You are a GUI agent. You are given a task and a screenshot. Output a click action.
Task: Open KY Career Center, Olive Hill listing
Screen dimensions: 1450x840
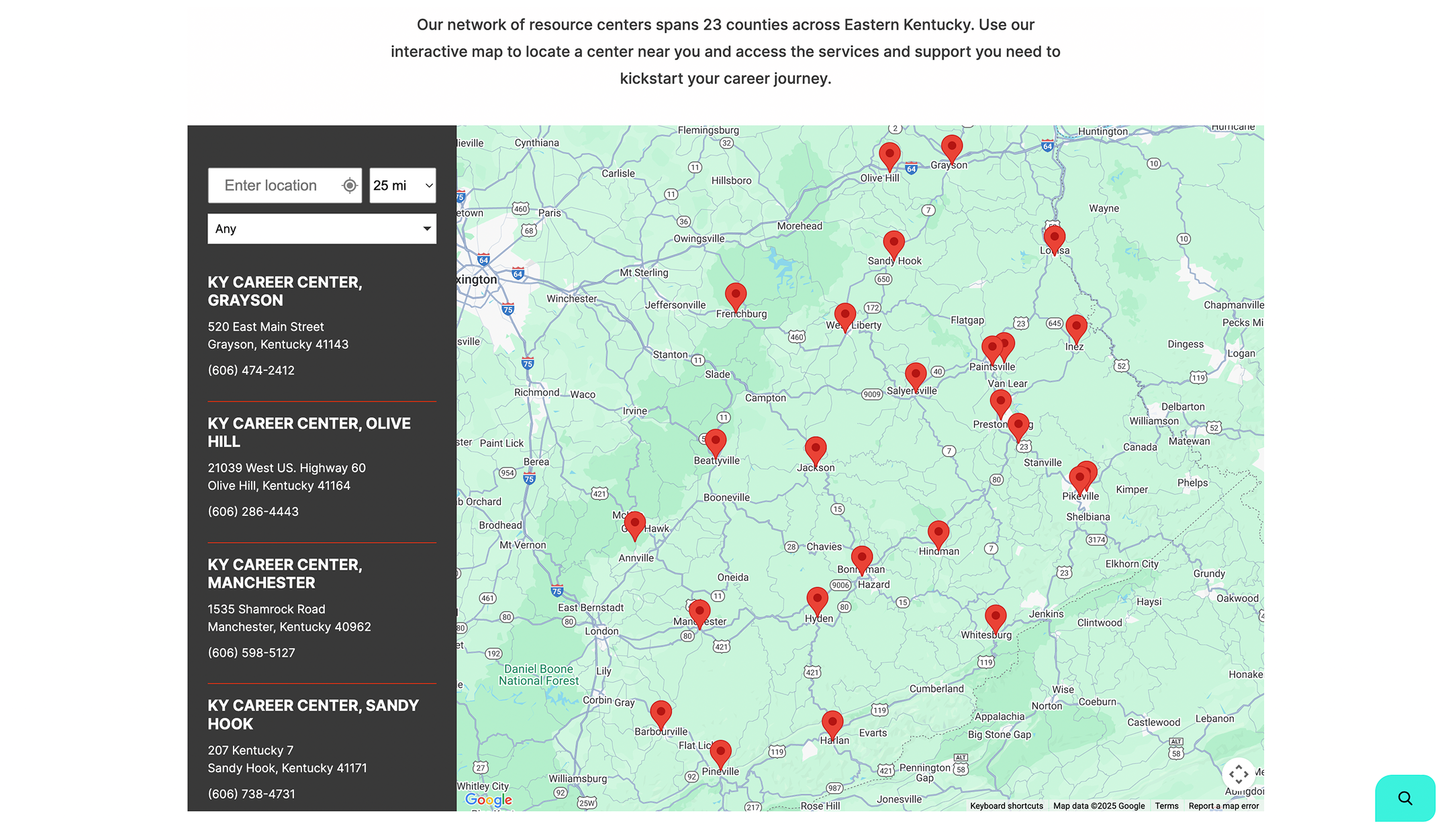[x=309, y=433]
